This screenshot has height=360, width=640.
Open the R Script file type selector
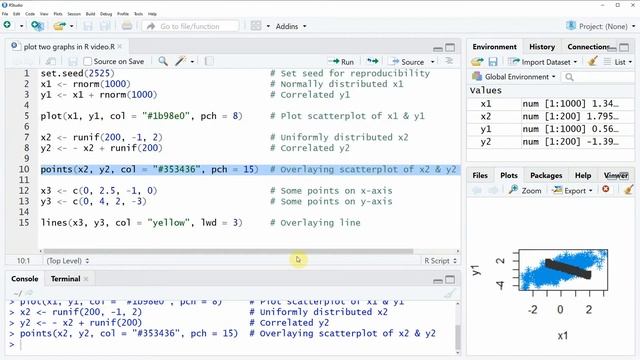click(x=440, y=261)
